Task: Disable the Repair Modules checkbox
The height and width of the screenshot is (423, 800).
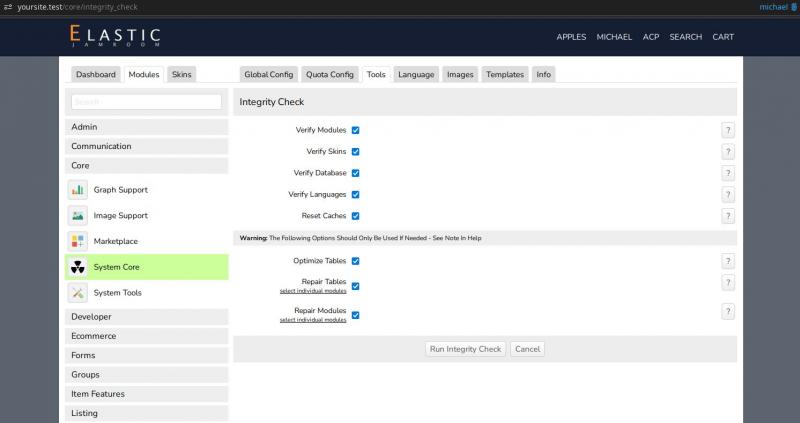Action: (356, 315)
